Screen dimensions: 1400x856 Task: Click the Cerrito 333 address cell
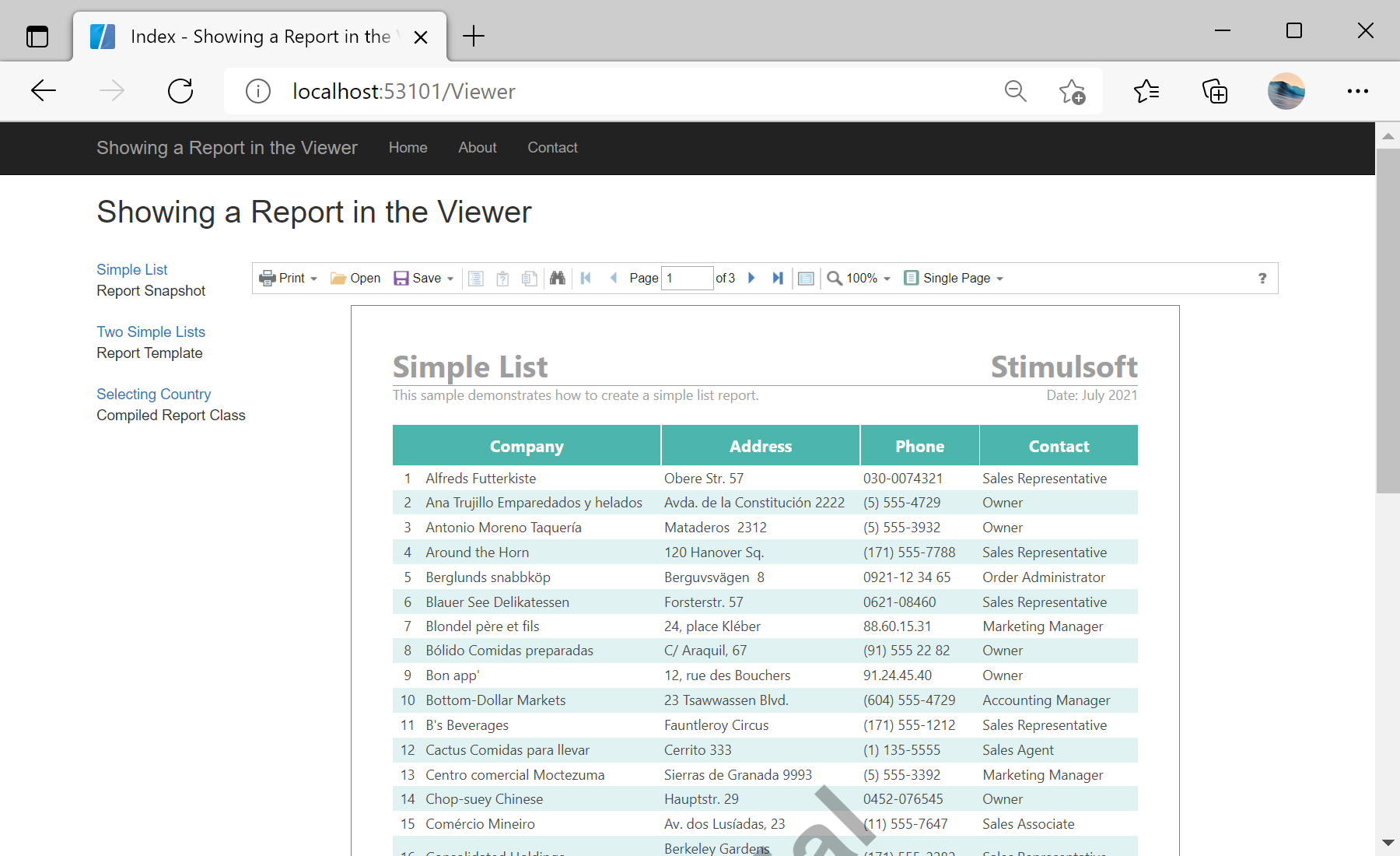[x=698, y=750]
